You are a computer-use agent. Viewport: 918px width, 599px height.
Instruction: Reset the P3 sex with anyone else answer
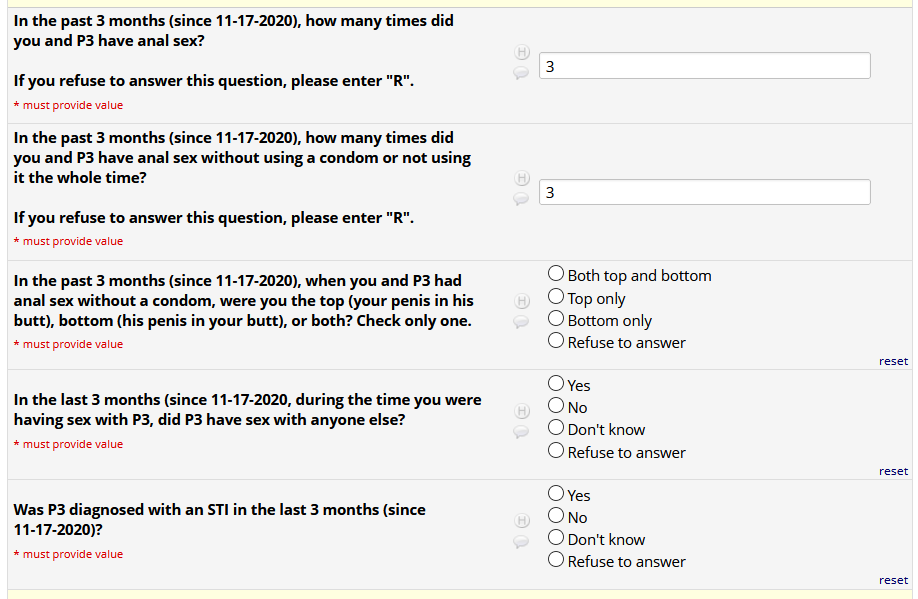[x=893, y=471]
